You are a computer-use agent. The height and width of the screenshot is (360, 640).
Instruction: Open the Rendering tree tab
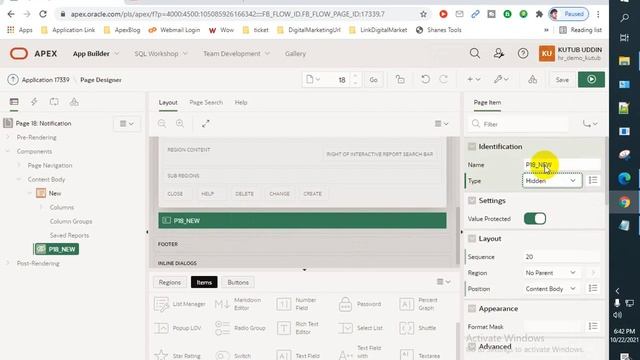[14, 102]
